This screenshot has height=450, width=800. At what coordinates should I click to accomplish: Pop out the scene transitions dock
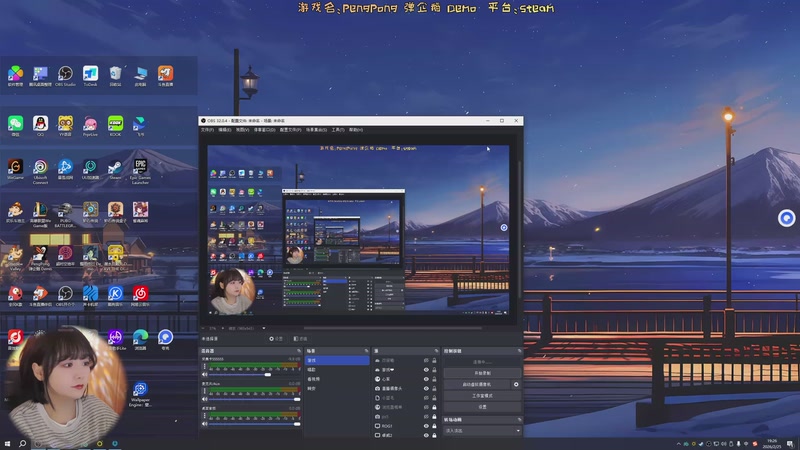(x=519, y=420)
